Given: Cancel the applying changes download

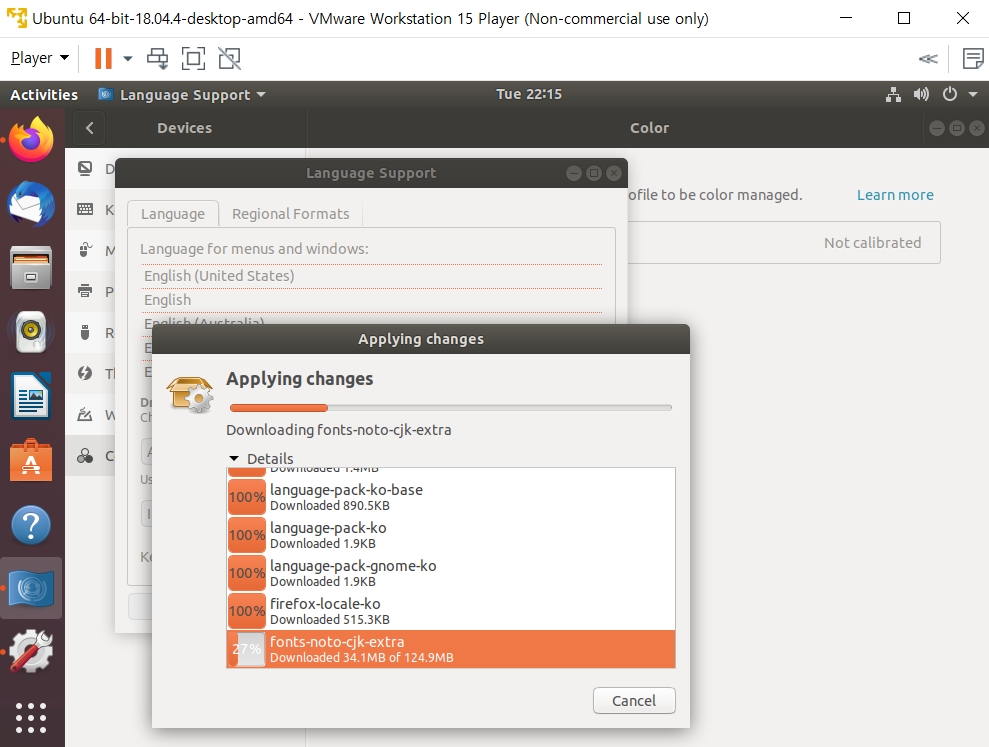Looking at the screenshot, I should (634, 700).
